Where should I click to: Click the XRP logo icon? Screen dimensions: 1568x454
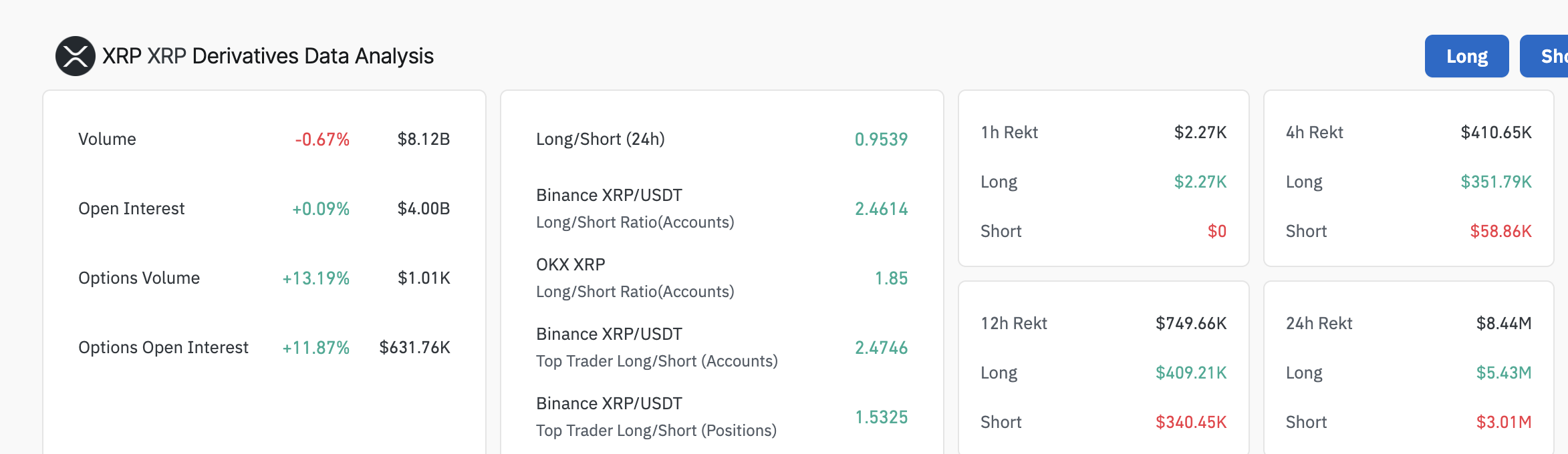point(76,56)
